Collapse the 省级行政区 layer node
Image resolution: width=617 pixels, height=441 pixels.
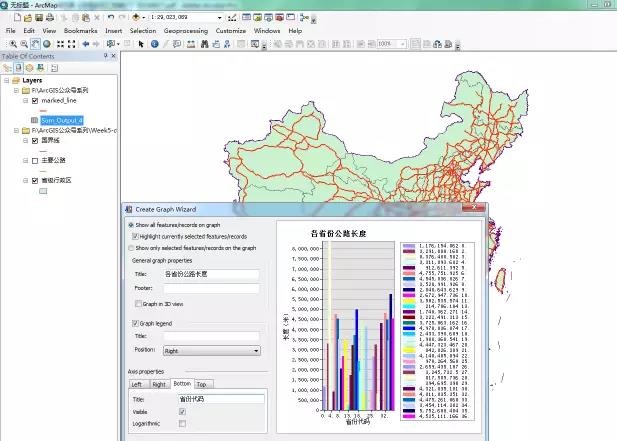(x=26, y=181)
